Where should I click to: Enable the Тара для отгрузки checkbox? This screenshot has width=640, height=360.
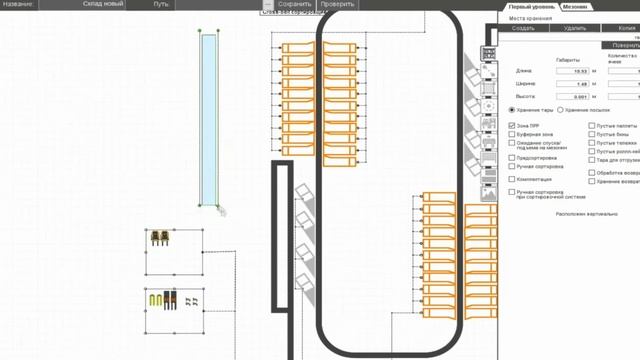click(592, 160)
